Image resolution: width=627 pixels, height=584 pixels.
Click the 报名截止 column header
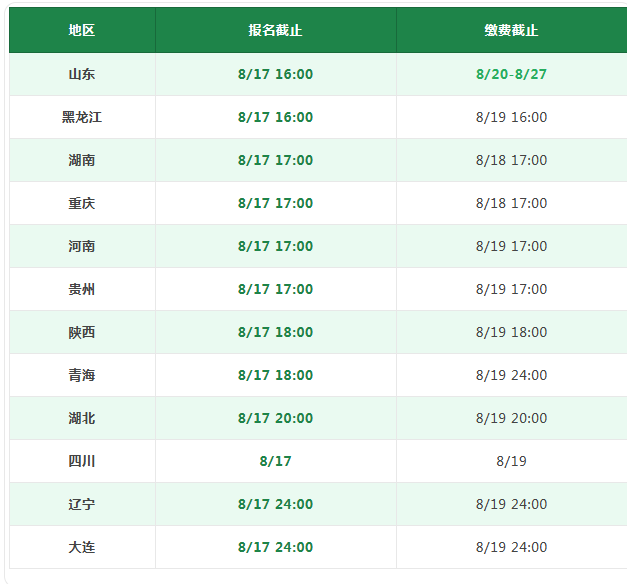[x=276, y=30]
